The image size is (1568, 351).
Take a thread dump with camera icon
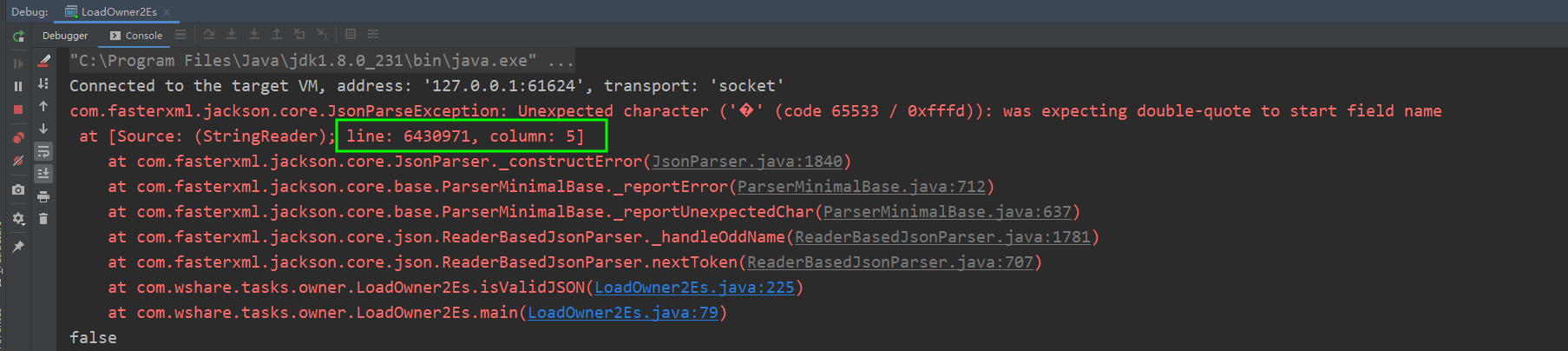(18, 189)
